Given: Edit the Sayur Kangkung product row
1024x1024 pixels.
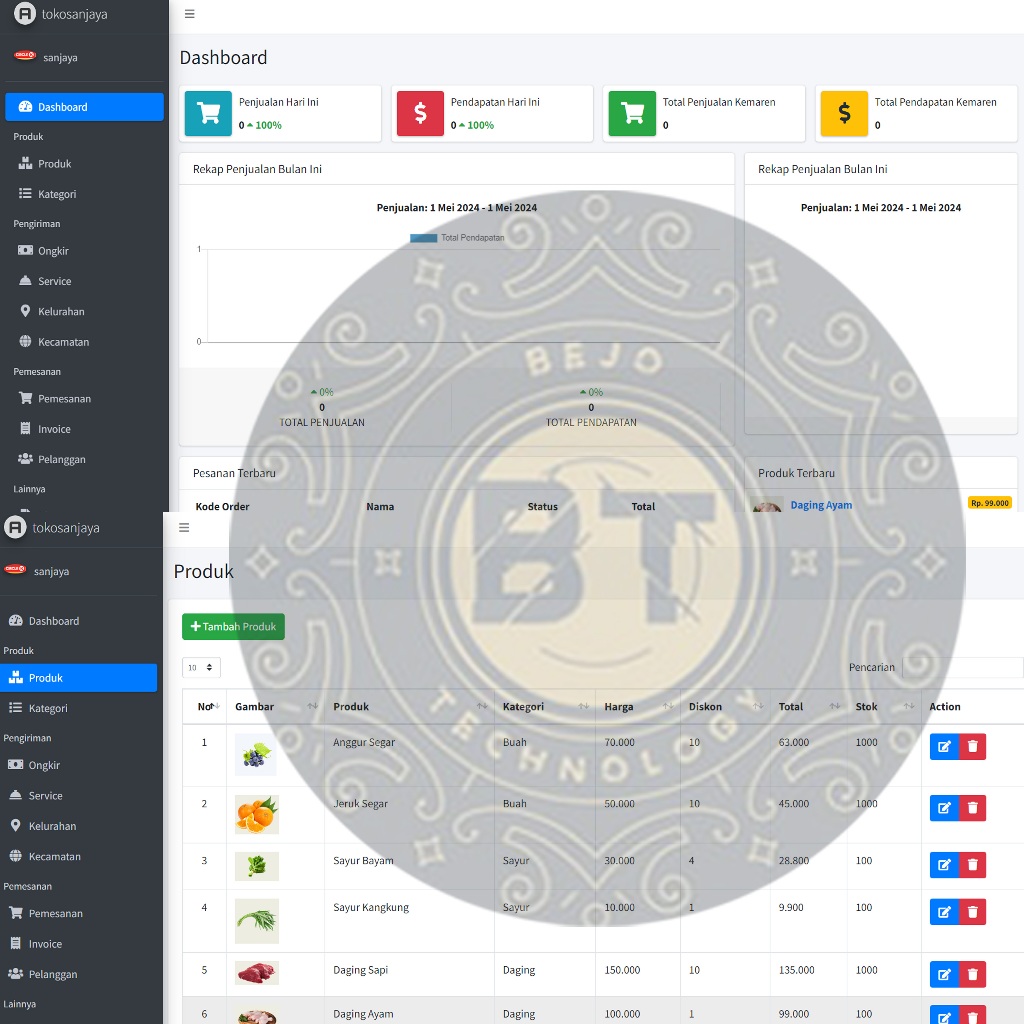Looking at the screenshot, I should pos(944,912).
